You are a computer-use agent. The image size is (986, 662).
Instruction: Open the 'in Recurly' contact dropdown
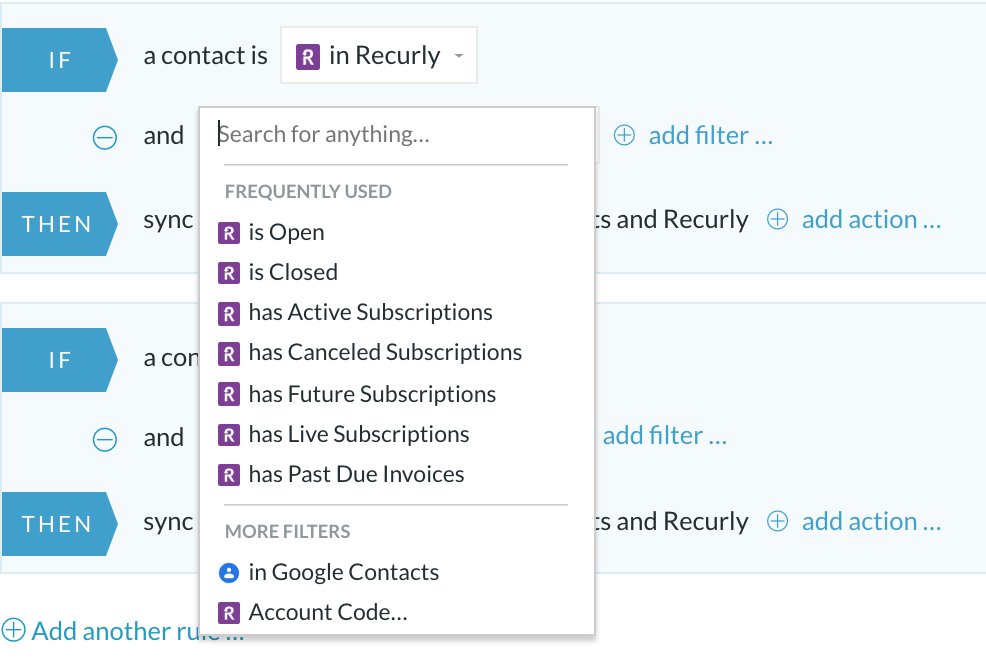coord(379,55)
